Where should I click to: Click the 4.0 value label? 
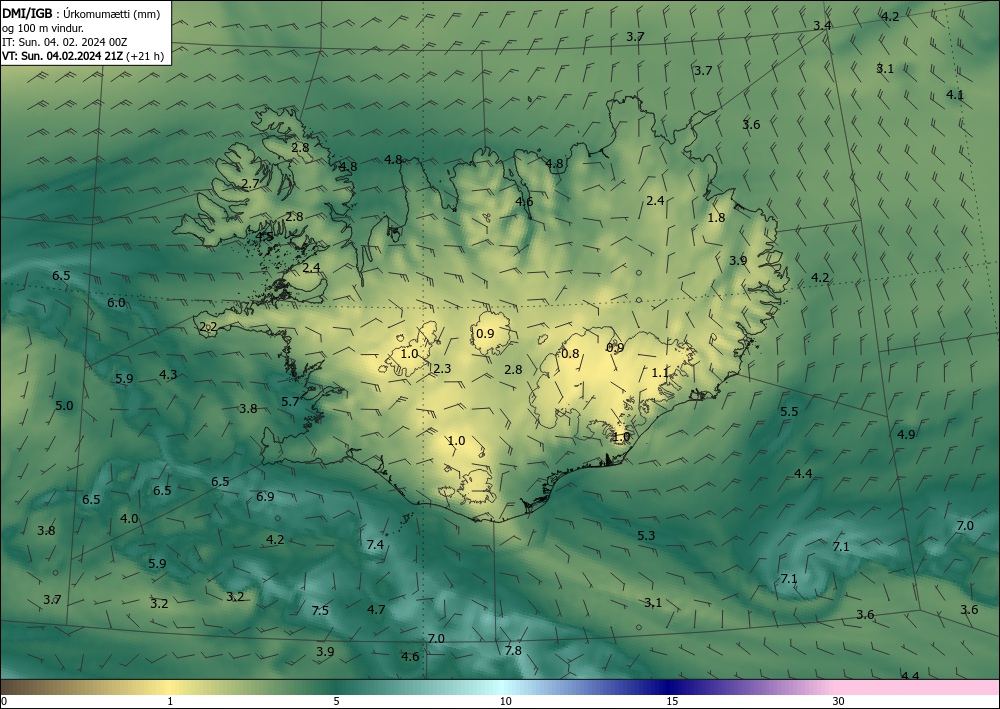[129, 518]
